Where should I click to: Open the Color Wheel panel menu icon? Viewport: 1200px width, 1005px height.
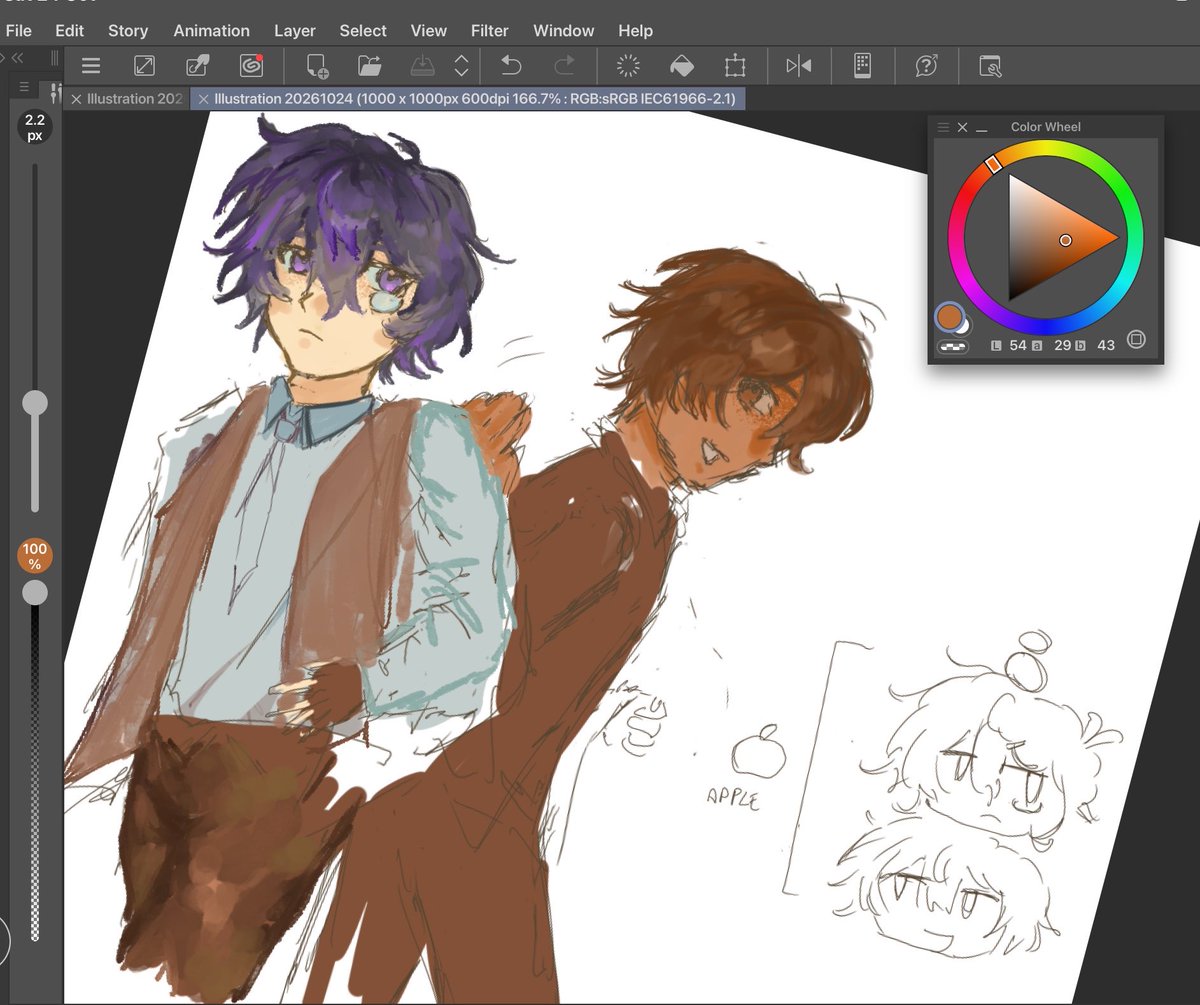point(942,127)
